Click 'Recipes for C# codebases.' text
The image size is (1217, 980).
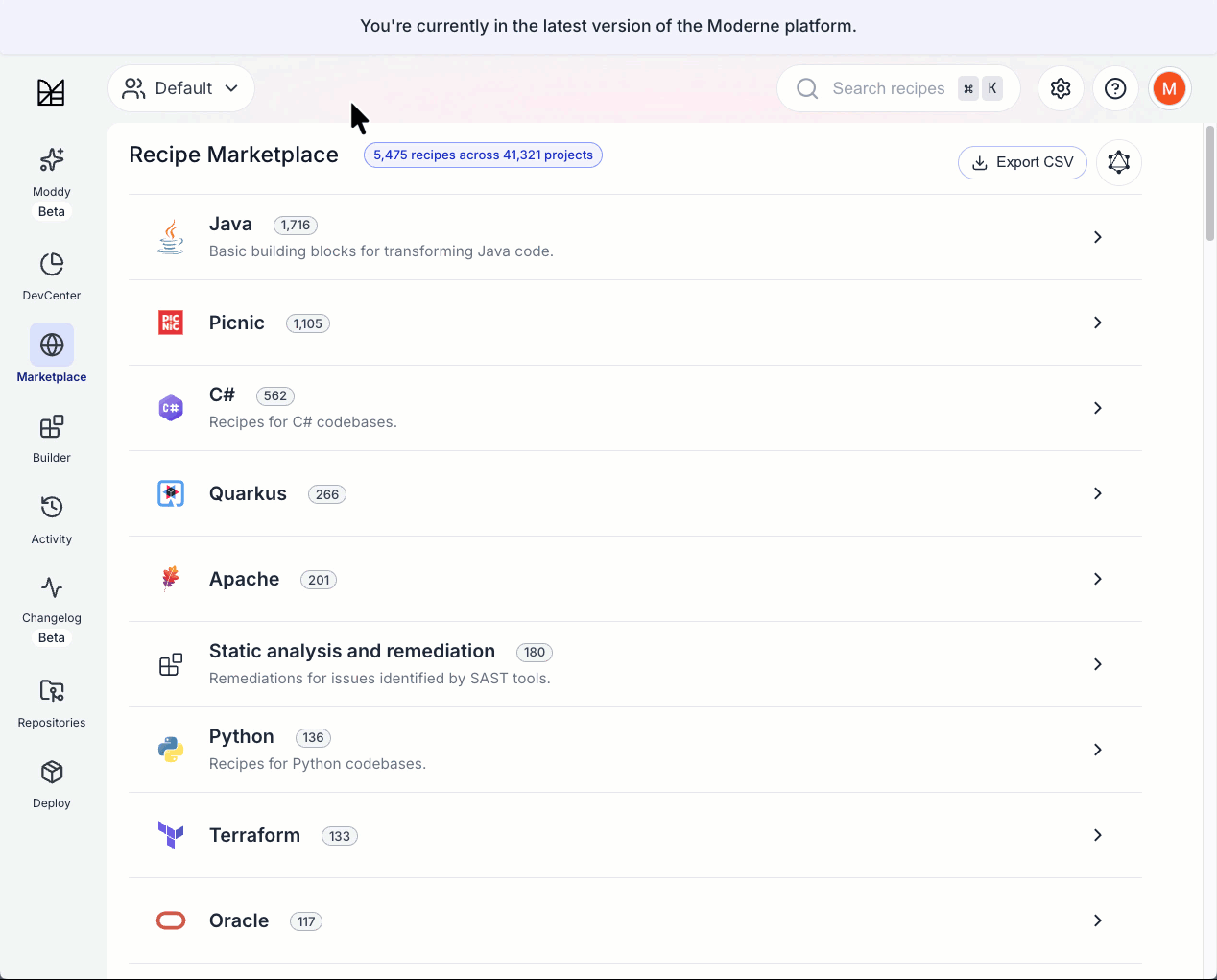[x=303, y=422]
